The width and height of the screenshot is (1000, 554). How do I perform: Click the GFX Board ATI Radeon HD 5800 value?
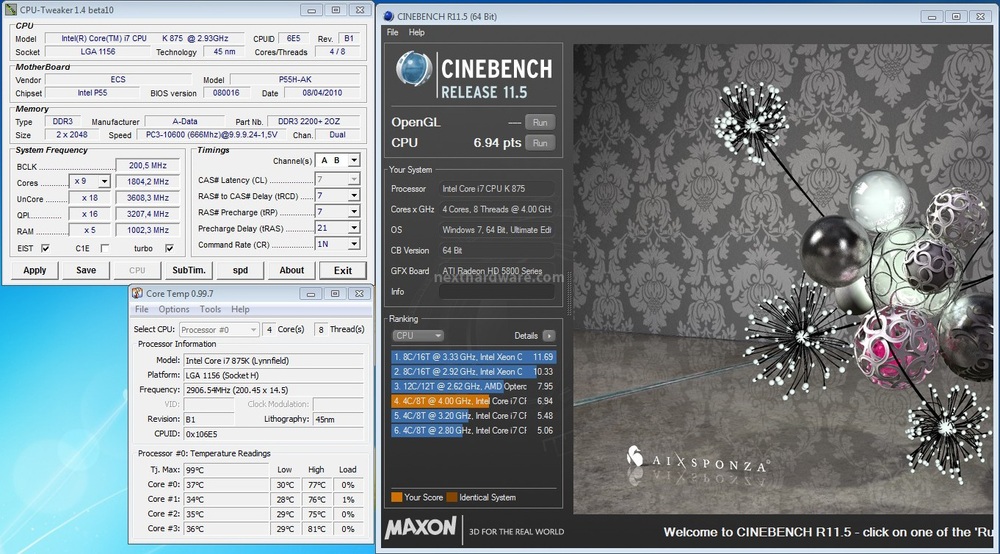(496, 271)
